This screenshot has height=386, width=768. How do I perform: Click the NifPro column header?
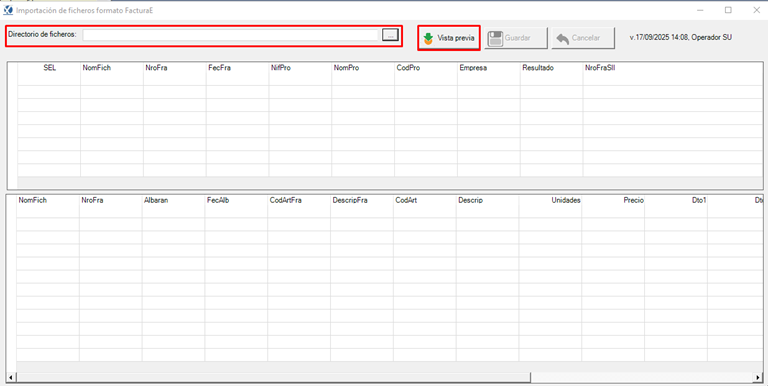coord(300,68)
